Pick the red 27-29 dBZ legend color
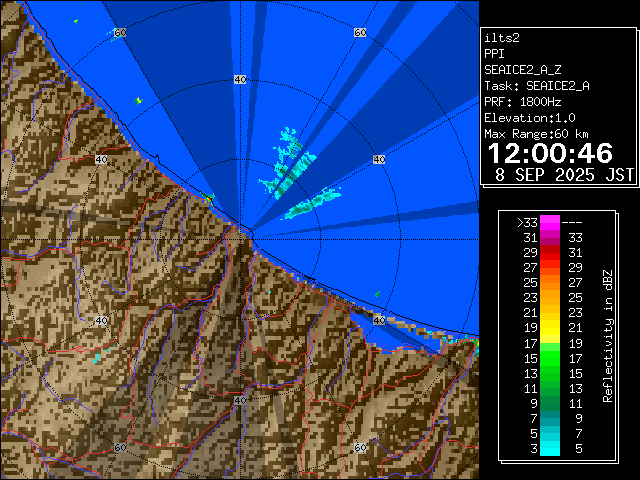 (550, 267)
